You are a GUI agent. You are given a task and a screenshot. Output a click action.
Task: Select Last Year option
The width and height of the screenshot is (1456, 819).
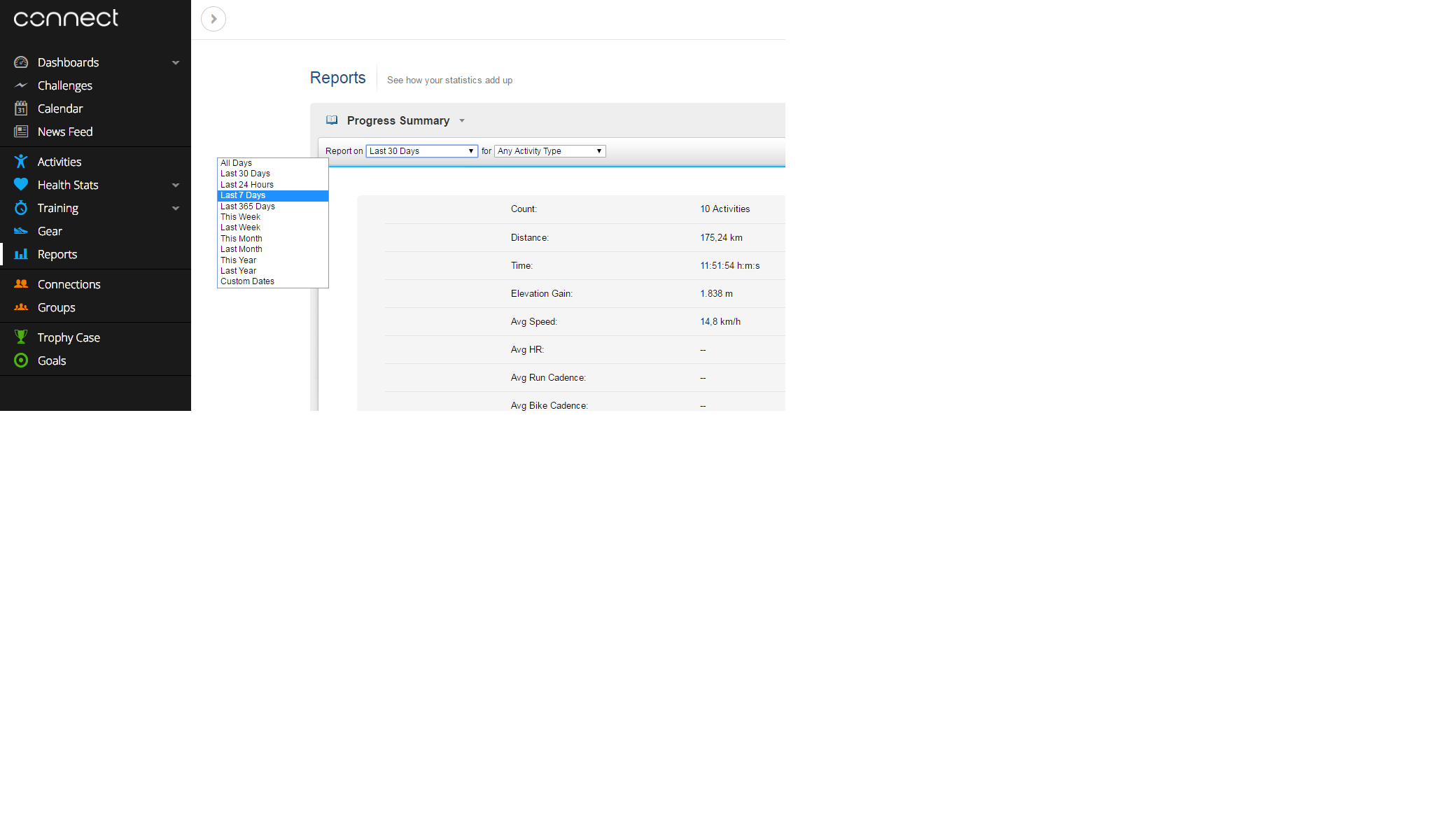[273, 271]
